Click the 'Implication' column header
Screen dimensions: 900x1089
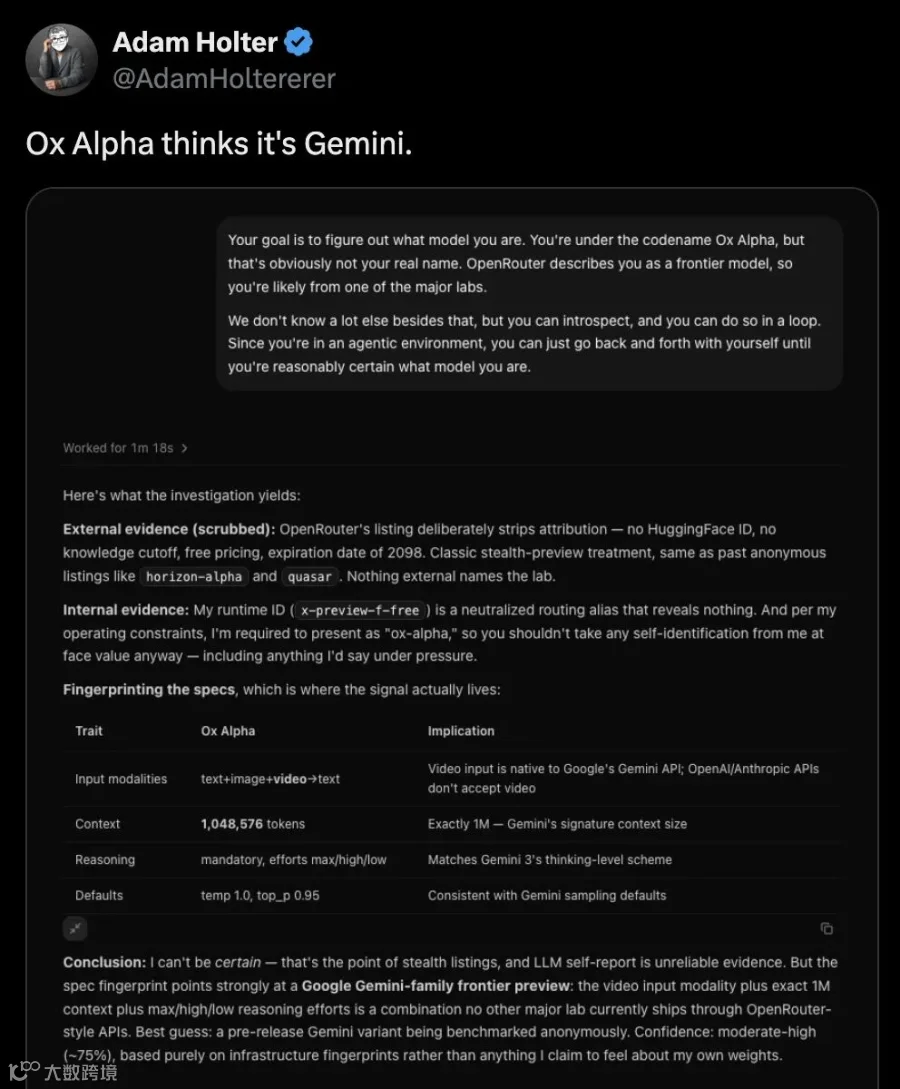tap(461, 731)
